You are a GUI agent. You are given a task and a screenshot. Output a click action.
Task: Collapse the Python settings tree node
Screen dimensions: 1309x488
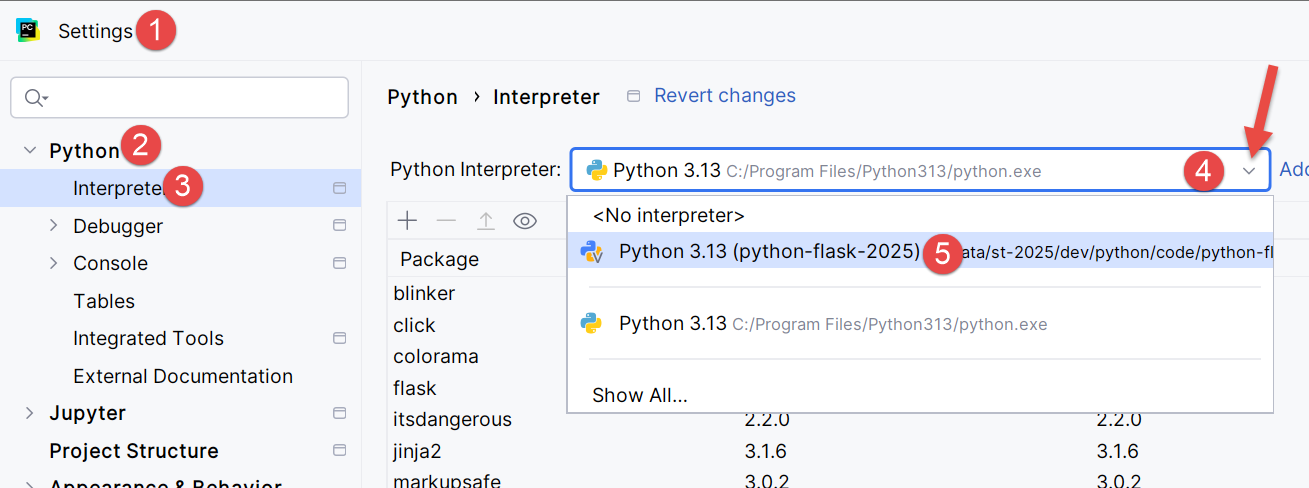click(30, 150)
